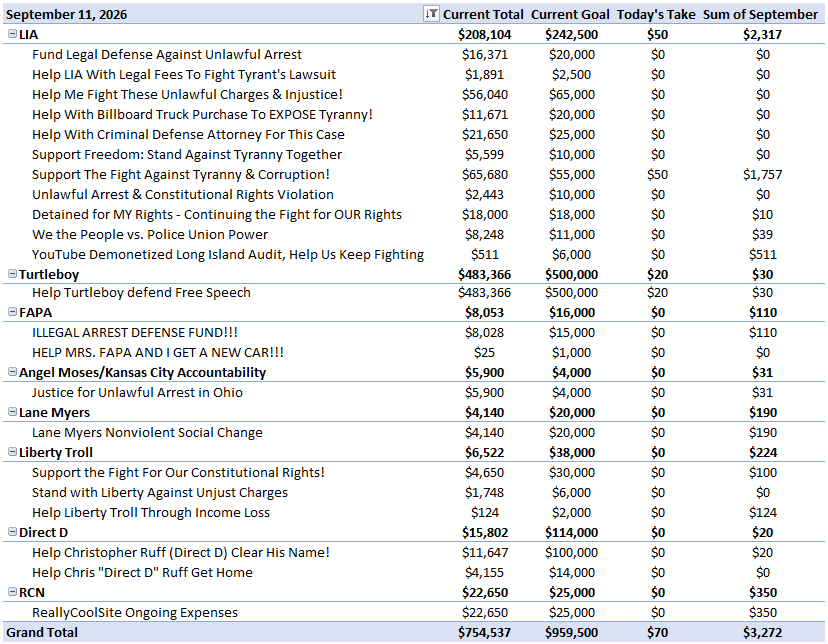Collapse the Turtleboy group
Image resolution: width=828 pixels, height=644 pixels.
(12, 273)
